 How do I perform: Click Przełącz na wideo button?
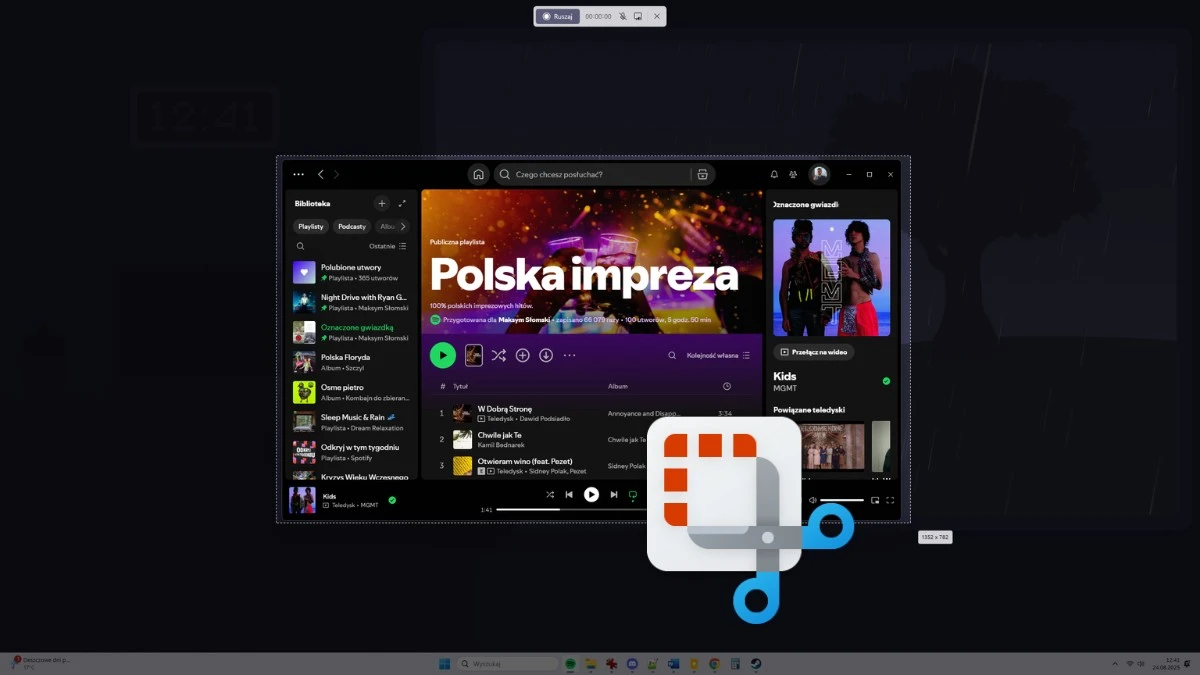point(813,351)
